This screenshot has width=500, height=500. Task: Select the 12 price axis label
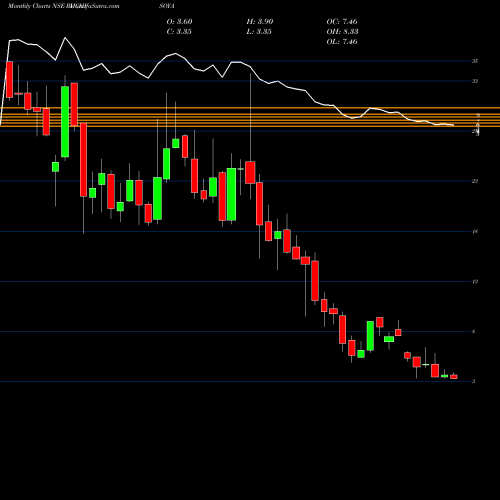click(475, 282)
